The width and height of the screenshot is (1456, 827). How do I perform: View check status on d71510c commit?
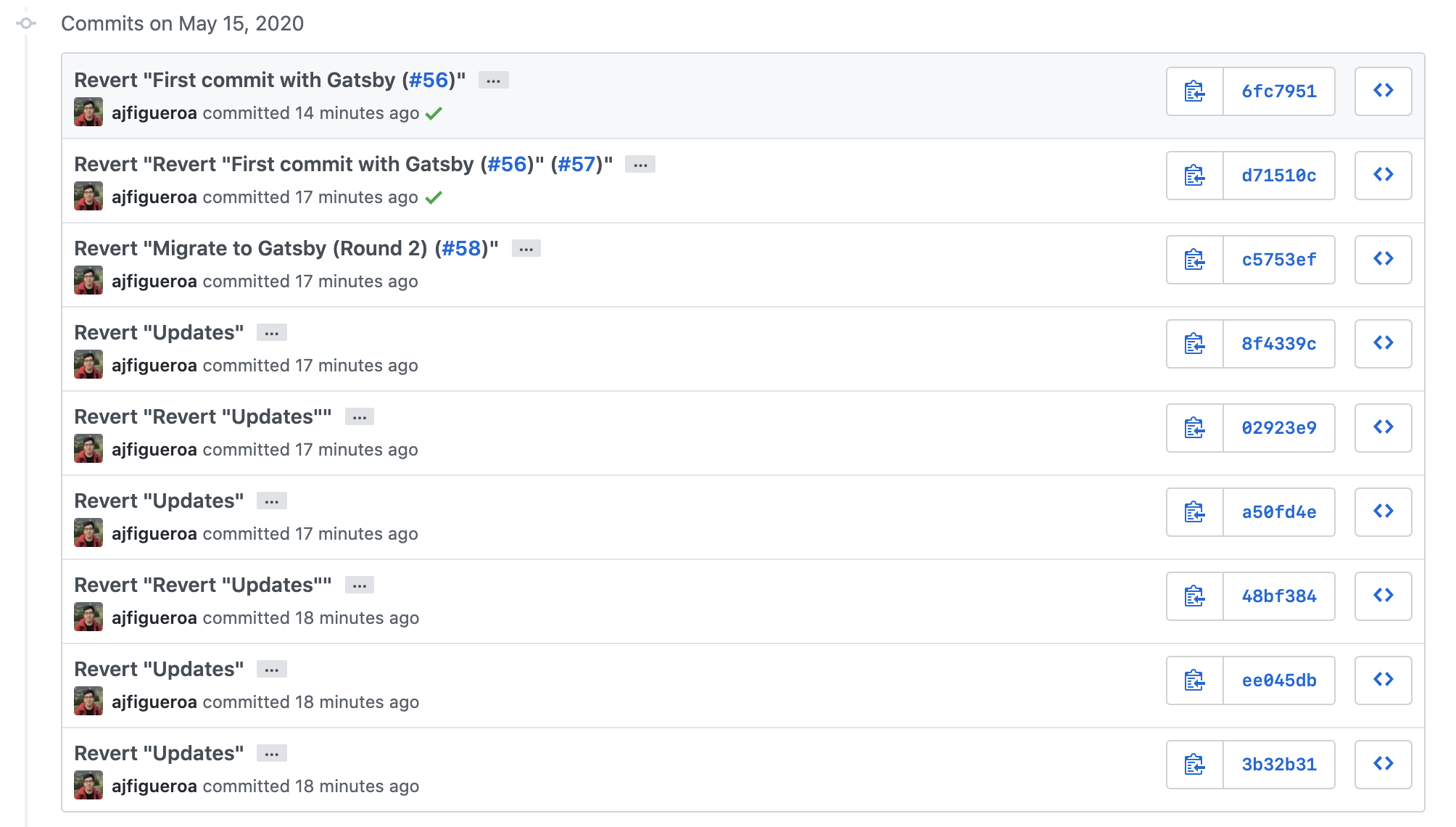[x=434, y=198]
